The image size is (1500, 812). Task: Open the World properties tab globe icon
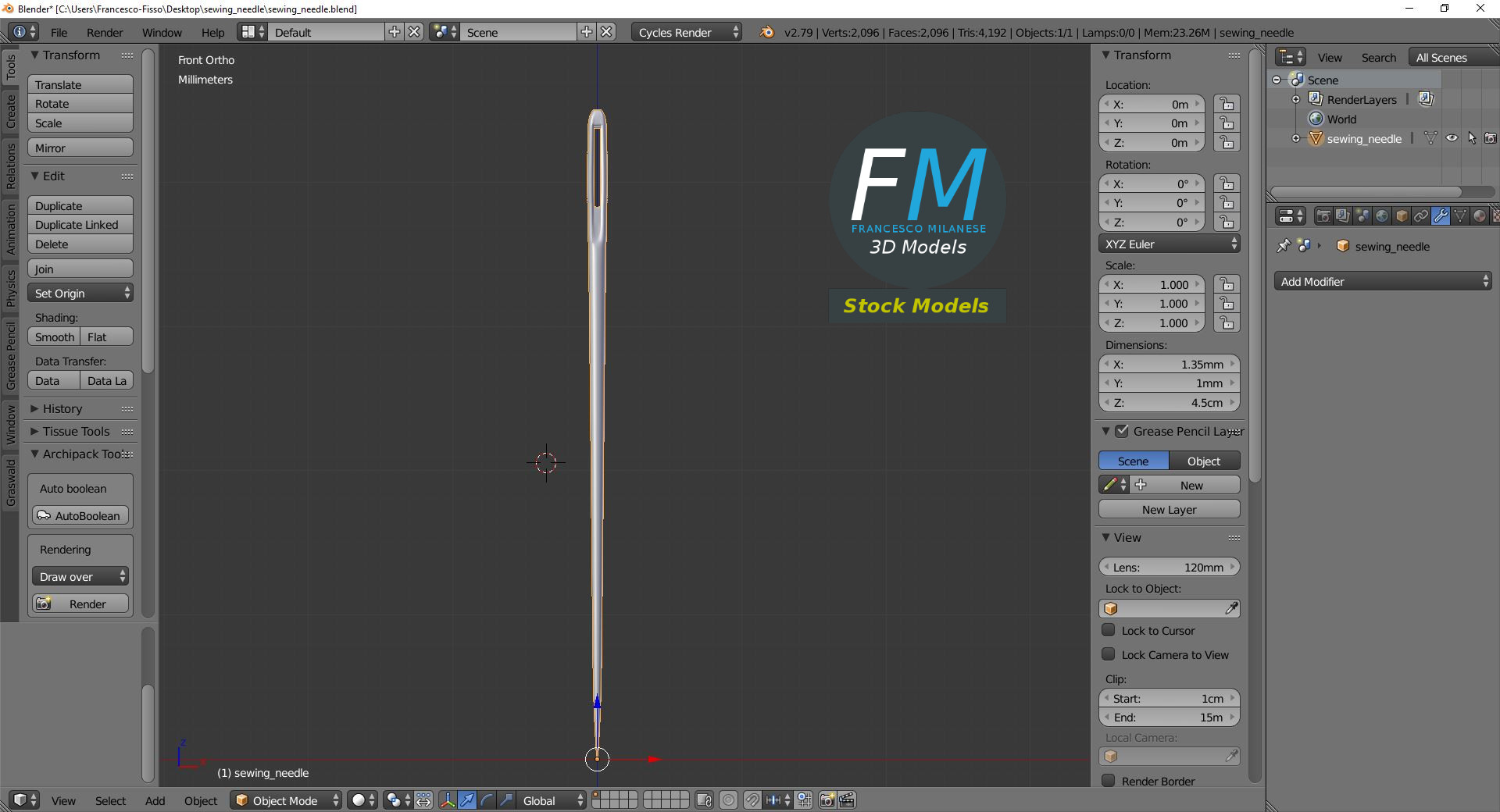[1382, 216]
